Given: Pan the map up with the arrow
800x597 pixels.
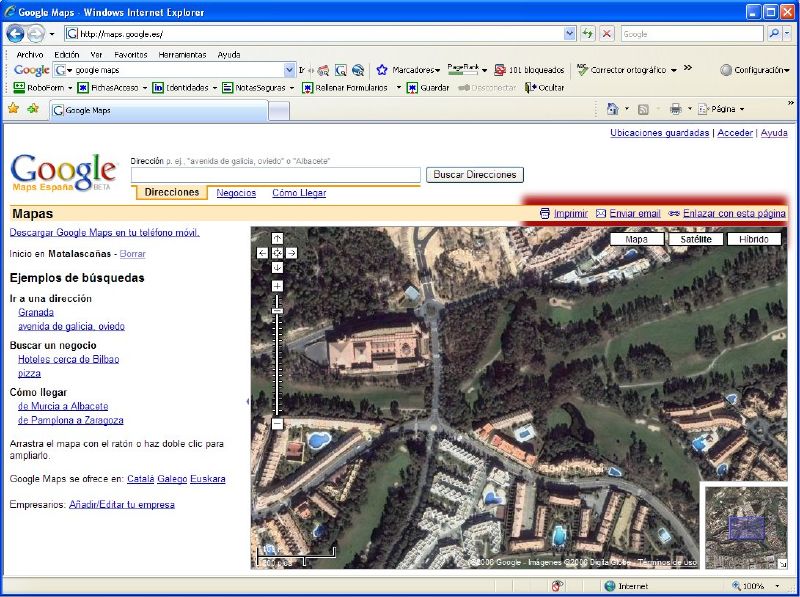Looking at the screenshot, I should (x=277, y=238).
